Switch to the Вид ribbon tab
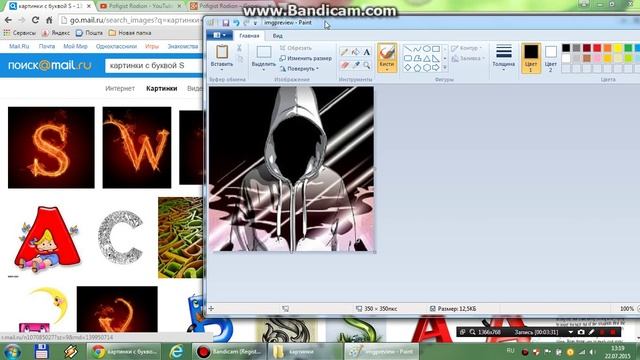Image resolution: width=640 pixels, height=360 pixels. (278, 36)
